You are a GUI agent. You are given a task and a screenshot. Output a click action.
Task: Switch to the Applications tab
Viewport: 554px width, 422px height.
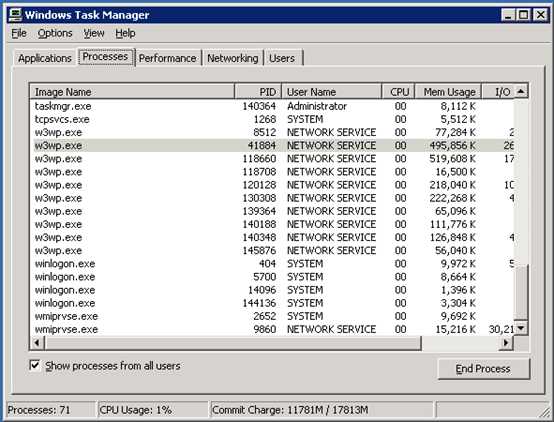tap(45, 58)
